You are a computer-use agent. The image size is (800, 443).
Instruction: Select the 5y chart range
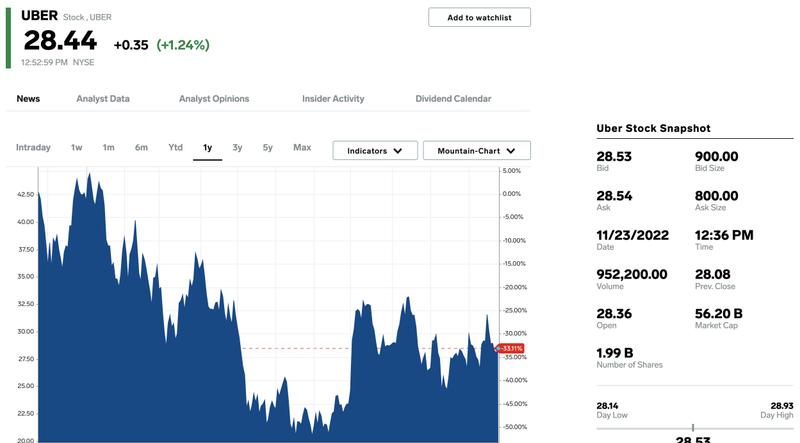(268, 147)
